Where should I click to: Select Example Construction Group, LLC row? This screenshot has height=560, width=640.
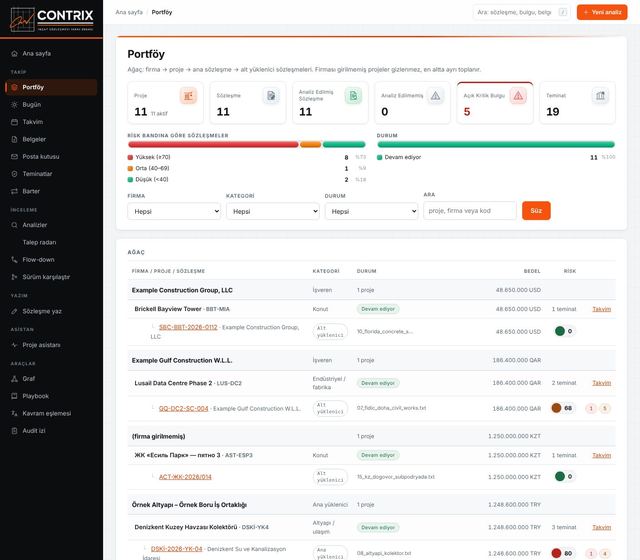[x=371, y=290]
